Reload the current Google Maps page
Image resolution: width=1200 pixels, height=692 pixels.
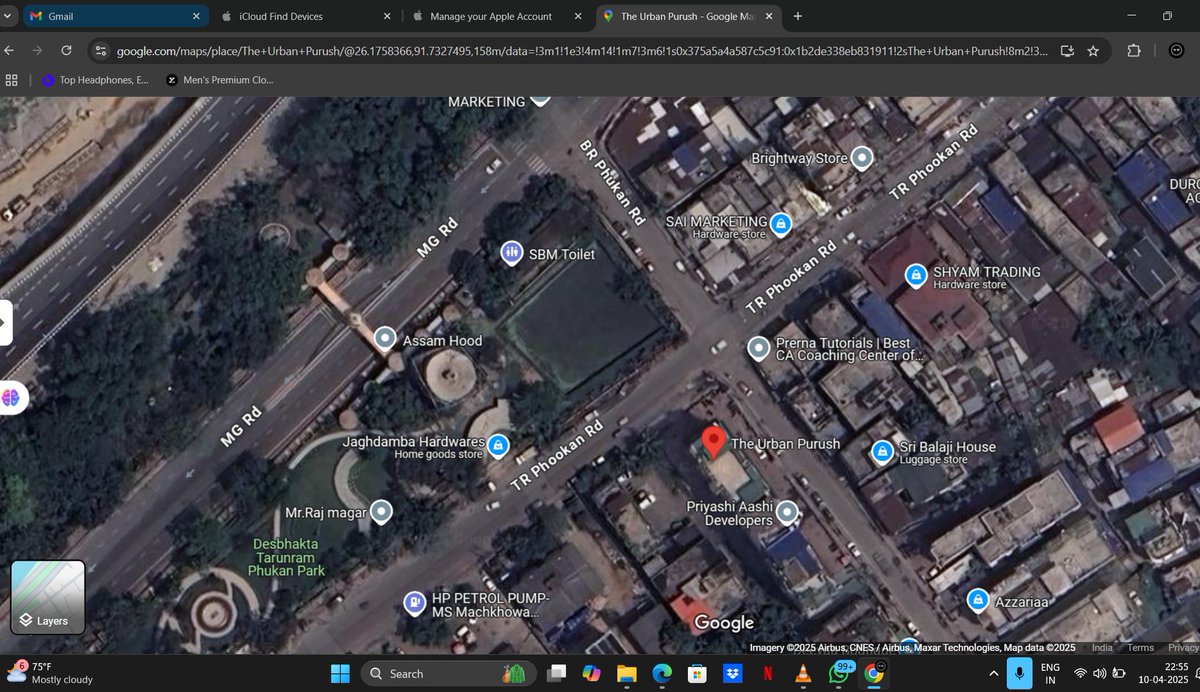[x=66, y=50]
